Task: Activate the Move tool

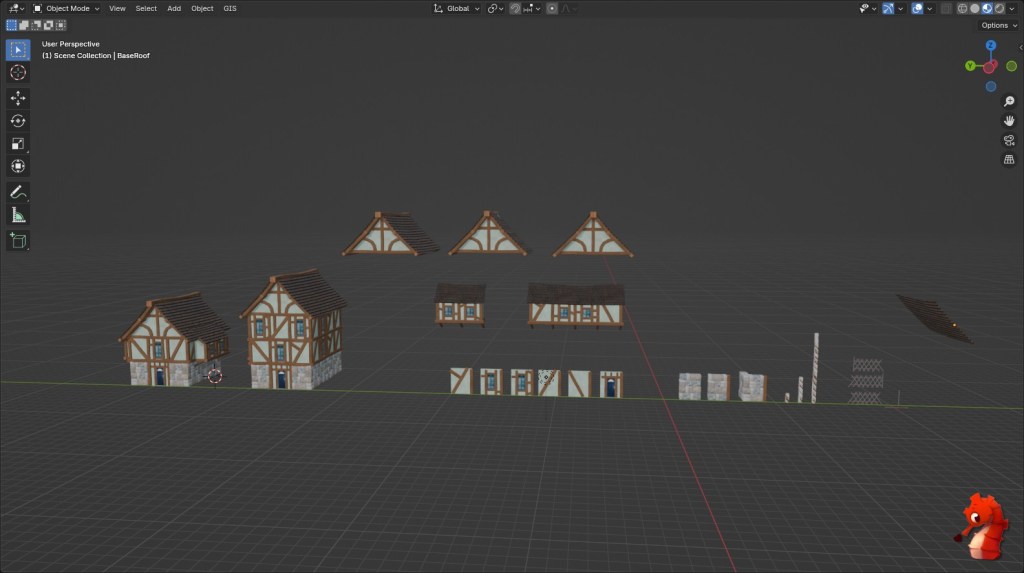Action: [18, 98]
